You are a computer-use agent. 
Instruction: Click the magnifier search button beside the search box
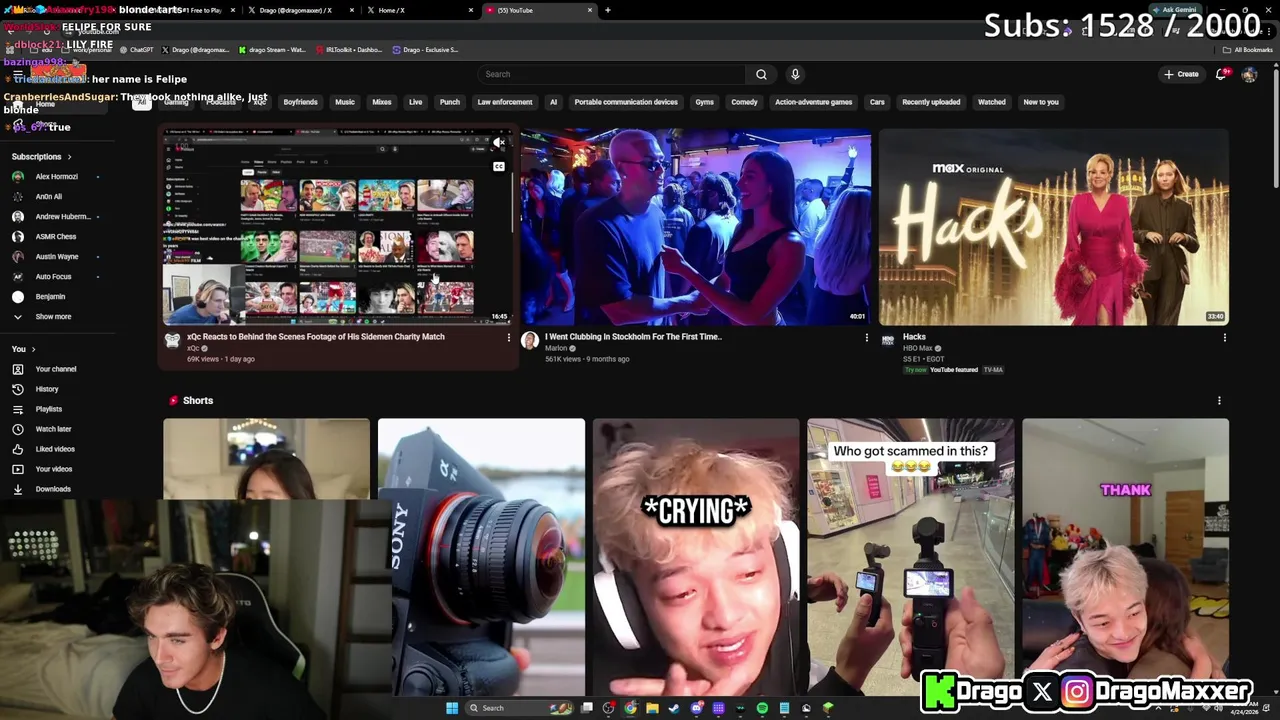click(761, 74)
